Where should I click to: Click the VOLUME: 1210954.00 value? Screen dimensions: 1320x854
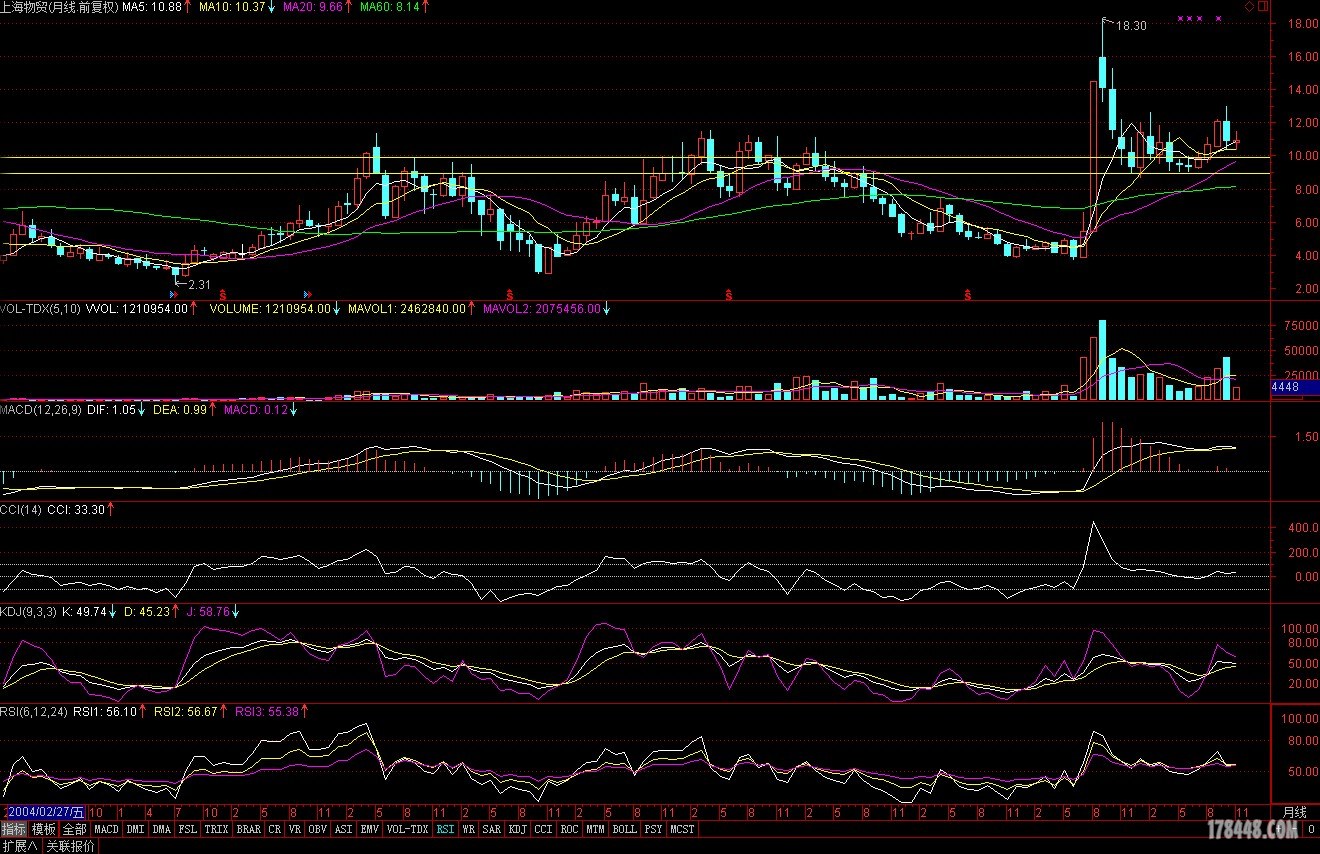coord(269,309)
